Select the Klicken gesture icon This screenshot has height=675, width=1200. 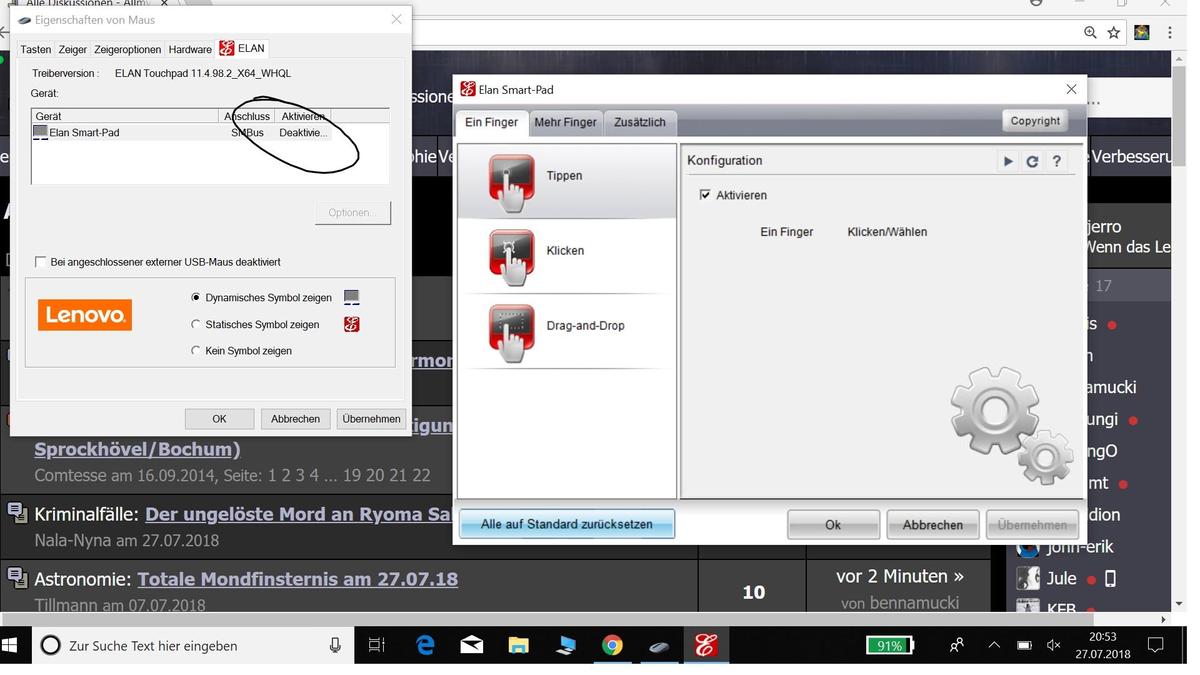tap(511, 256)
